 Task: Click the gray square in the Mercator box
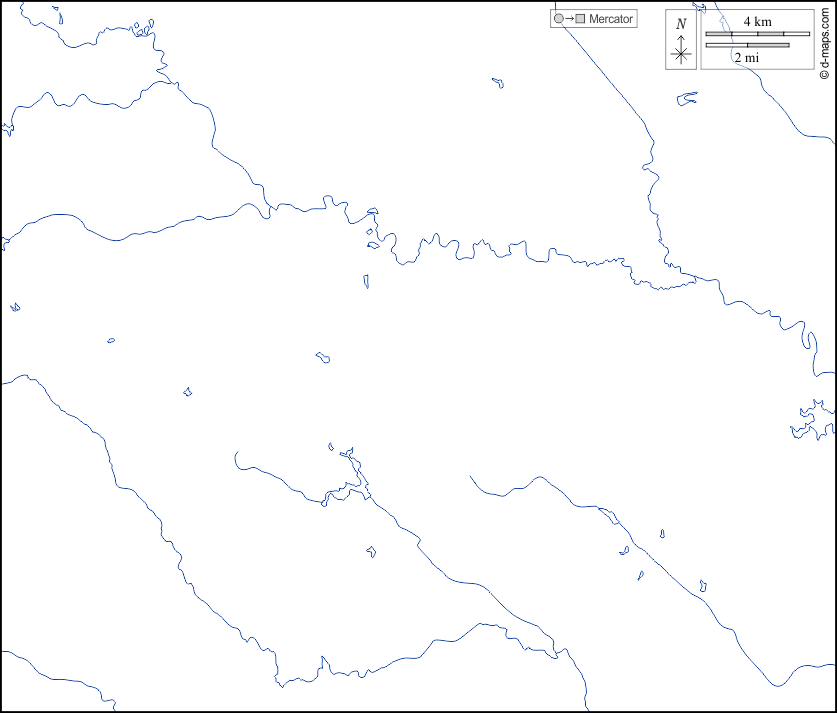(580, 19)
